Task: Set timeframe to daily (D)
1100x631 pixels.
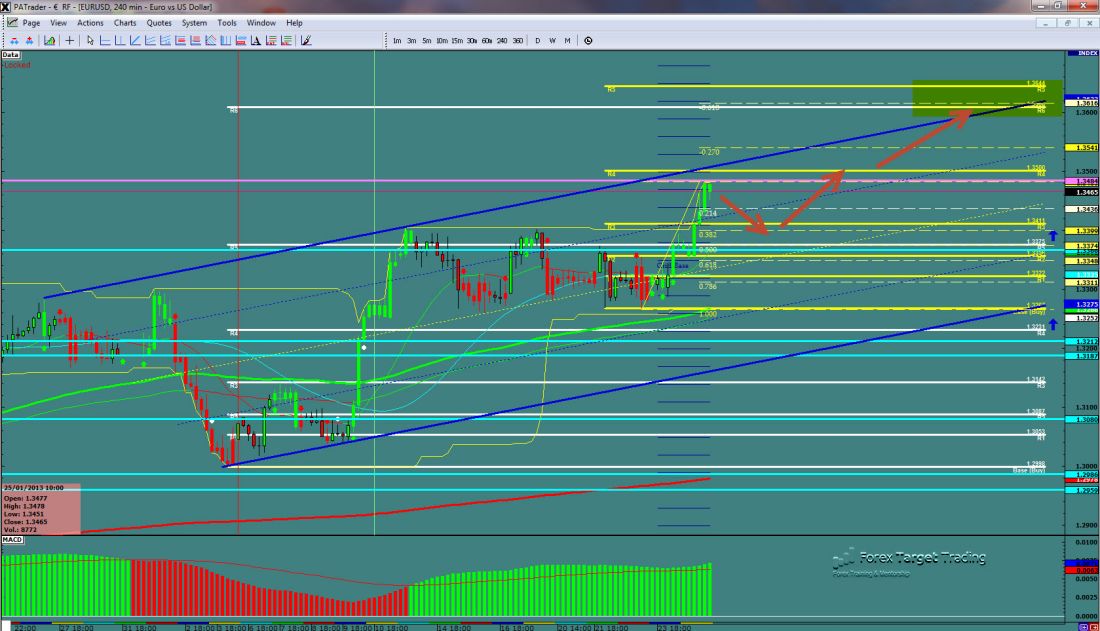Action: click(537, 41)
